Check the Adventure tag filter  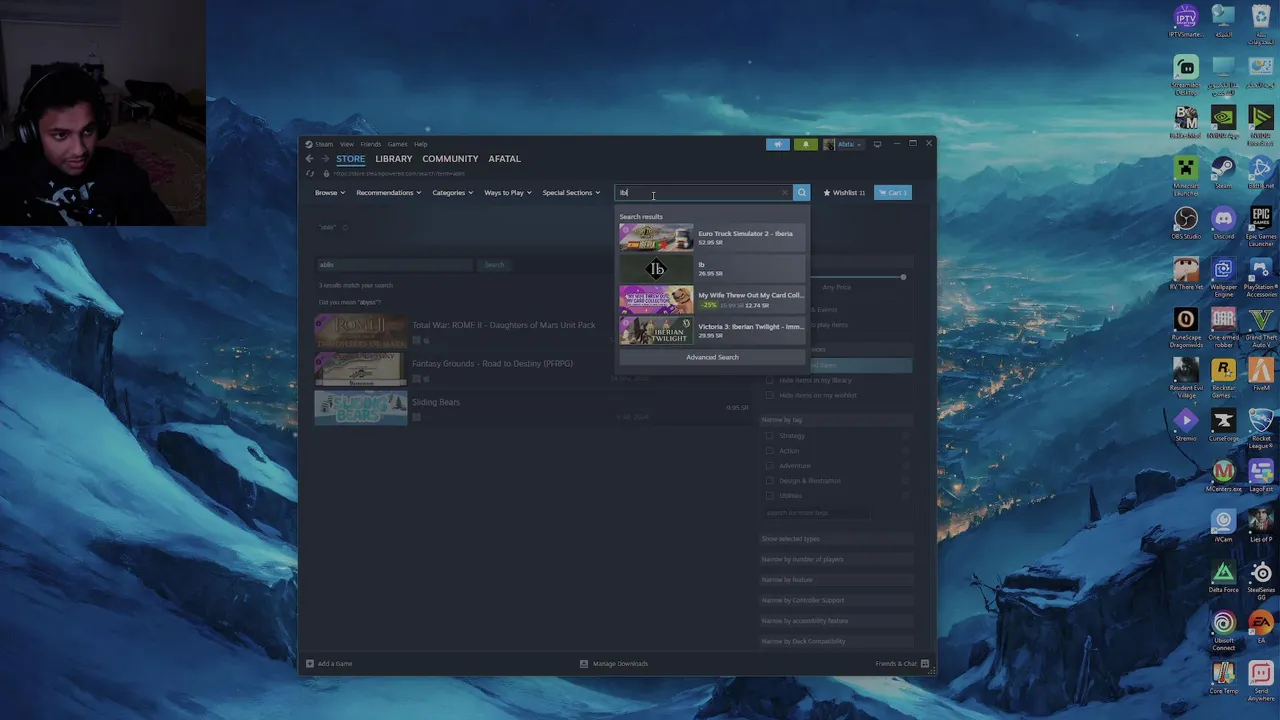tap(770, 466)
